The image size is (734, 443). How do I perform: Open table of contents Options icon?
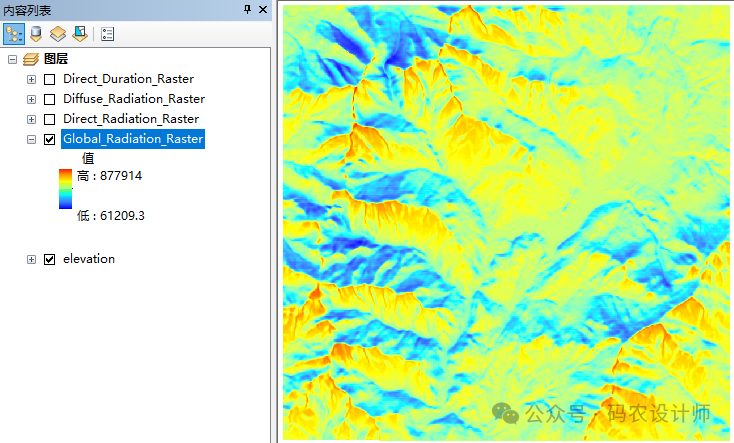(108, 33)
